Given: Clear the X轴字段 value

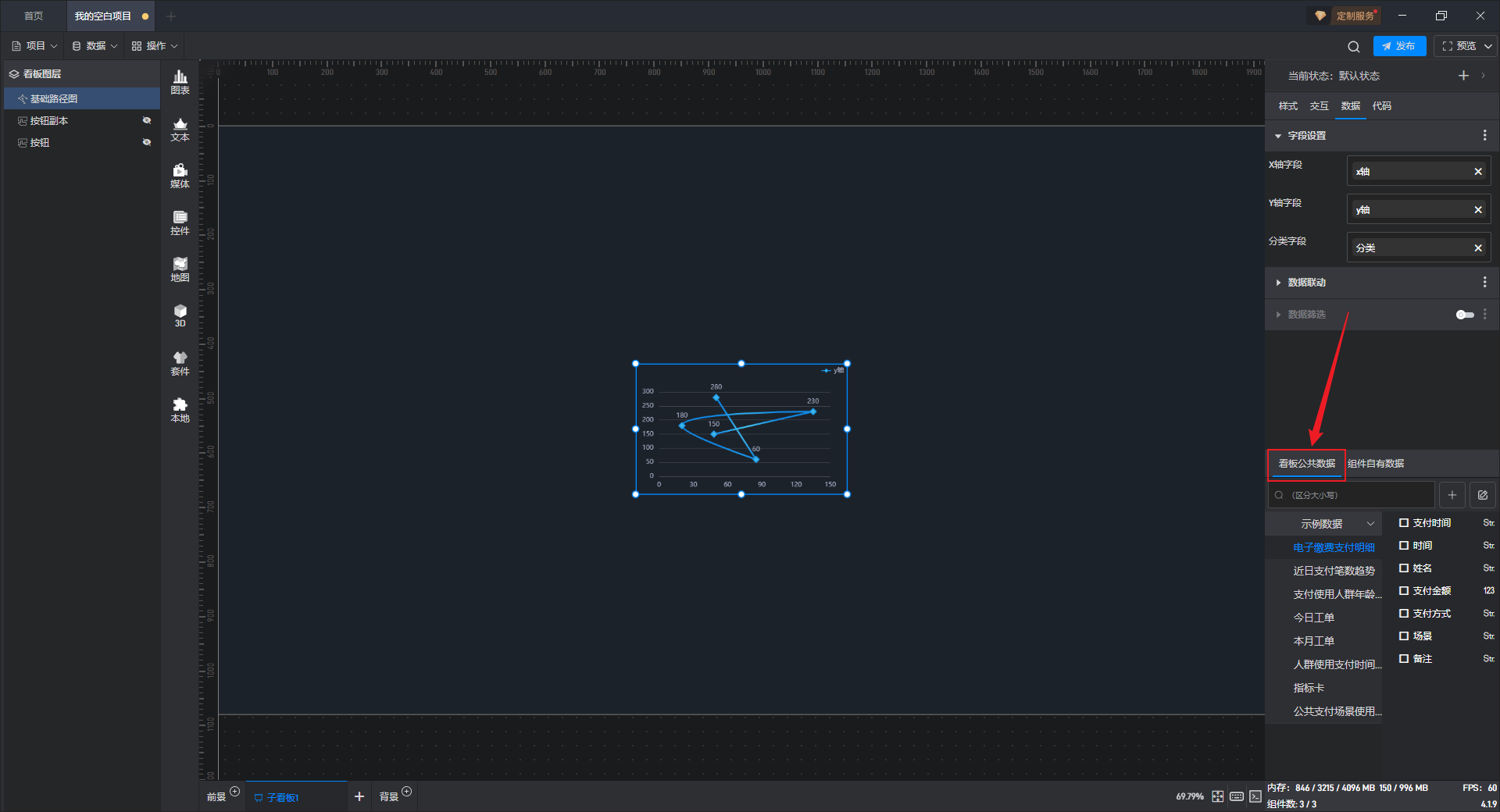Looking at the screenshot, I should [x=1477, y=172].
